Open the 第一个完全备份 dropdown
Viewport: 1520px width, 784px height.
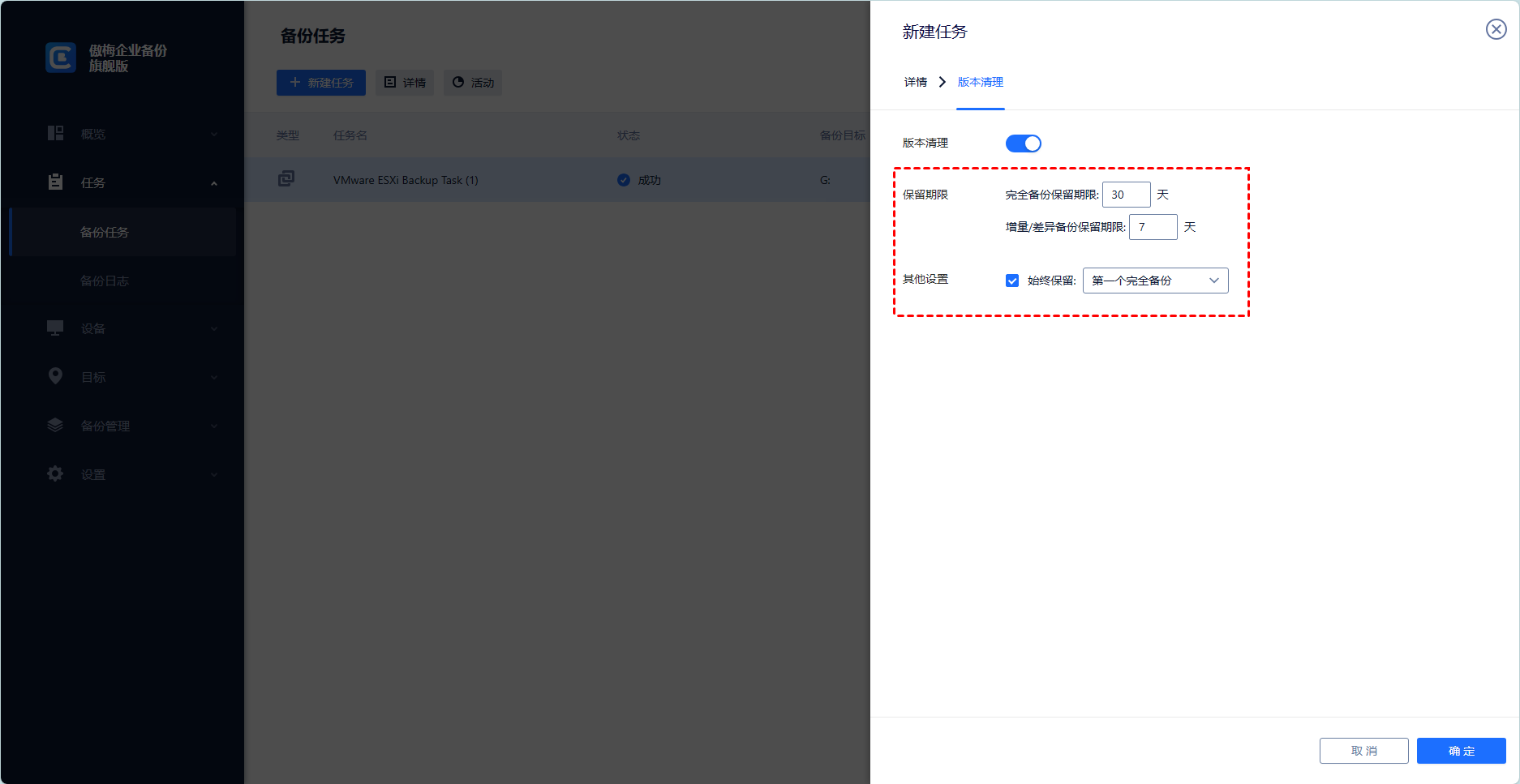tap(1155, 280)
